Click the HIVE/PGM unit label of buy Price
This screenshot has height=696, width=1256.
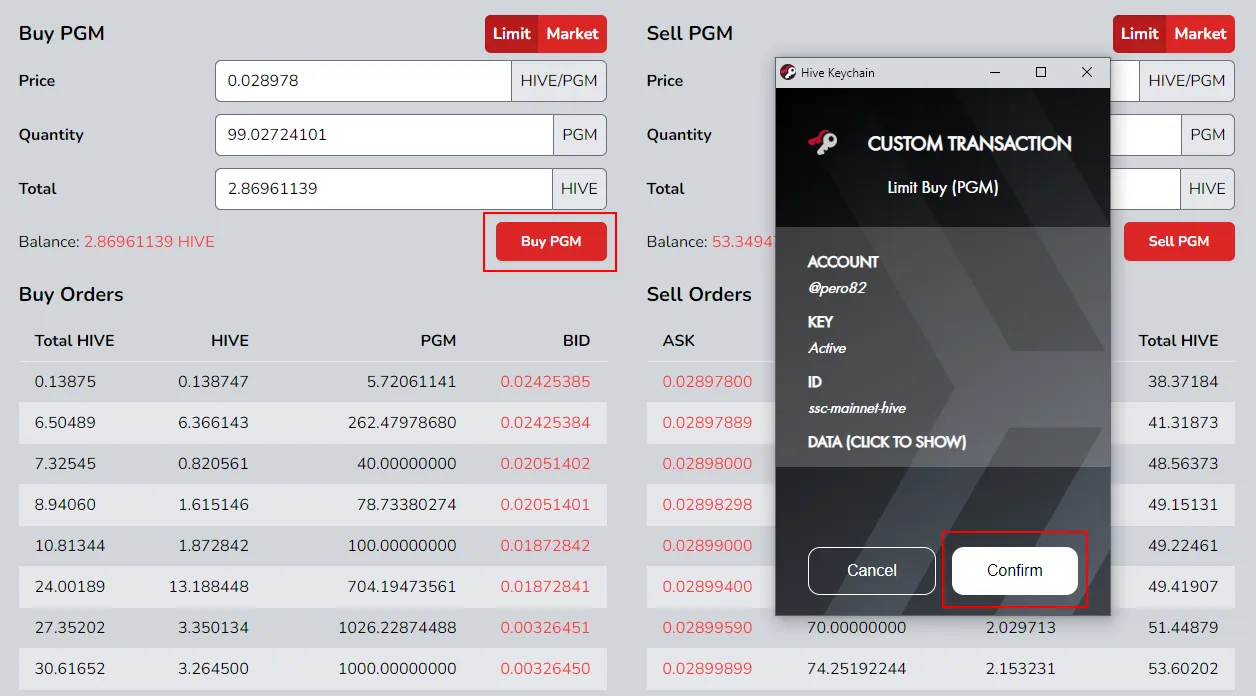(559, 81)
